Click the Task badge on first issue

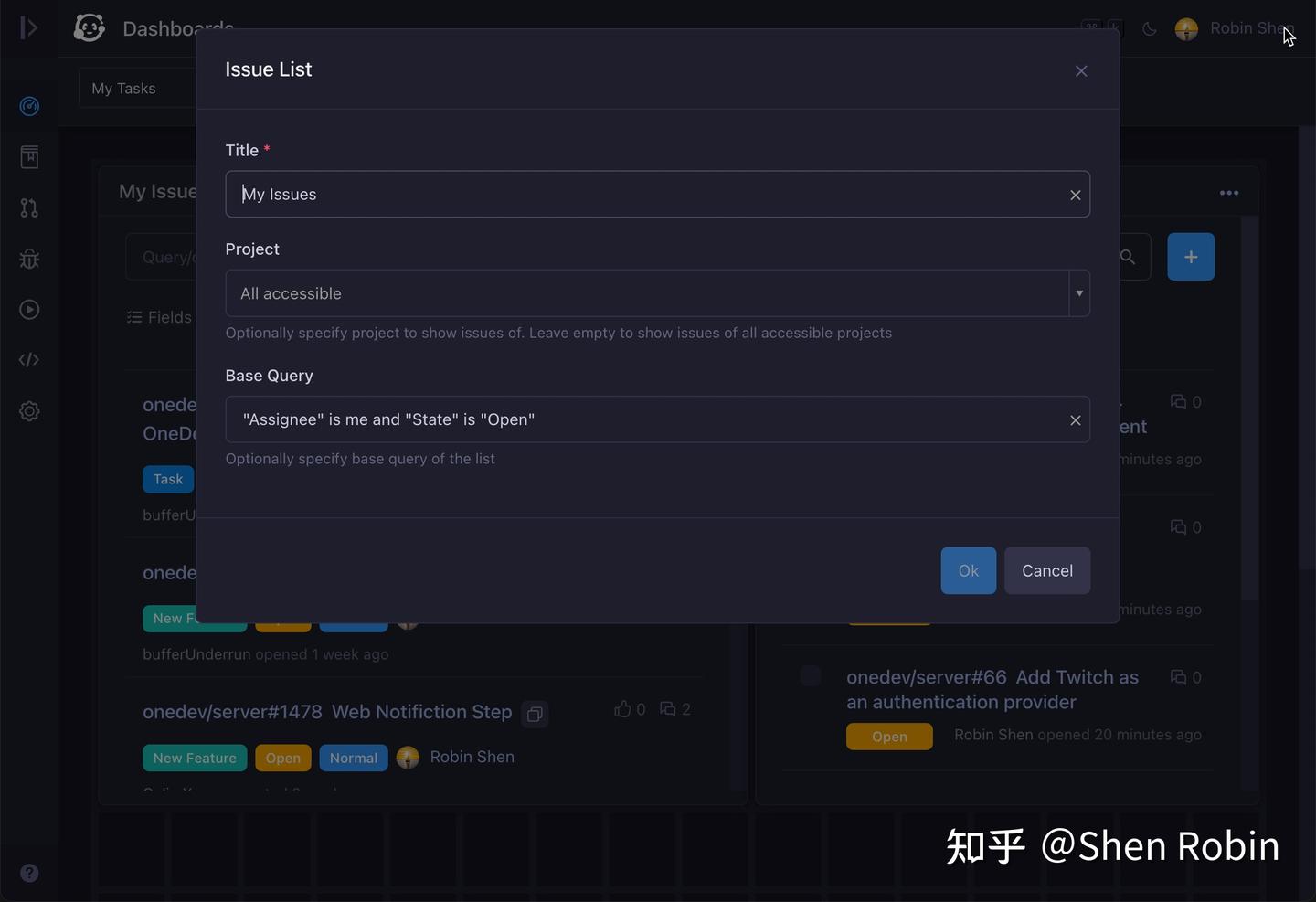168,479
